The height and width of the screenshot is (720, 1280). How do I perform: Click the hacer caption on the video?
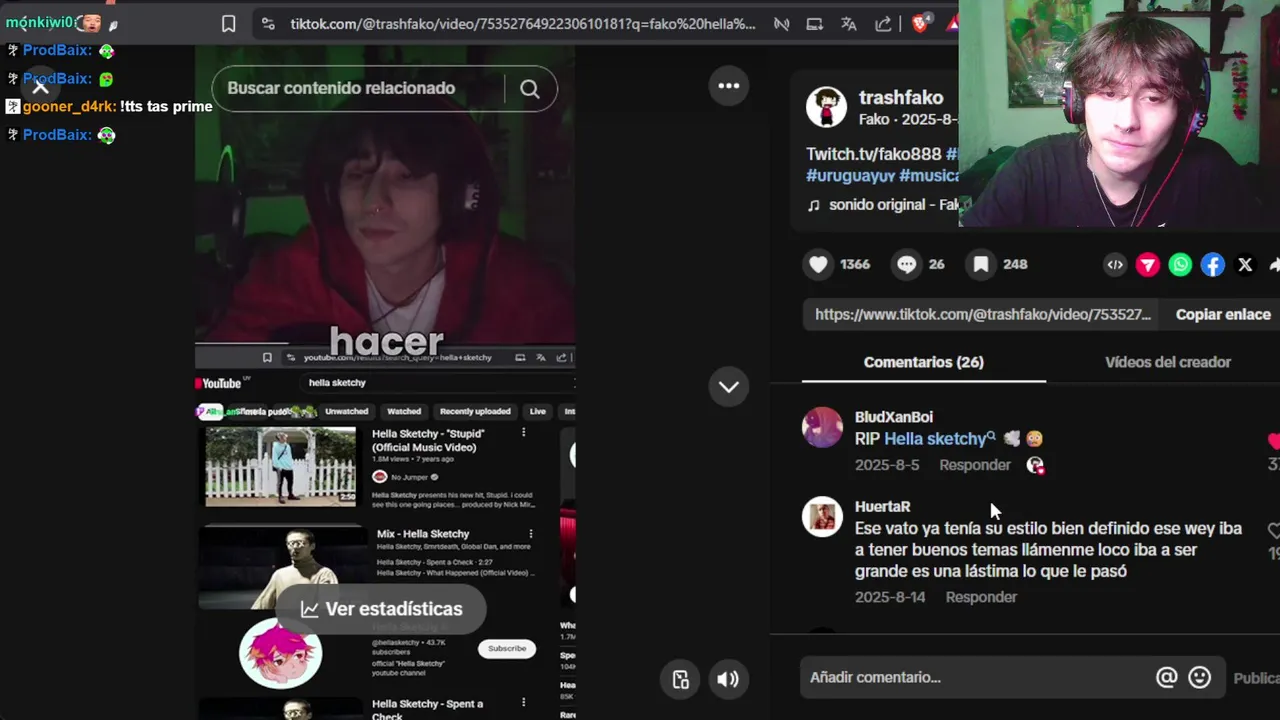click(x=386, y=342)
